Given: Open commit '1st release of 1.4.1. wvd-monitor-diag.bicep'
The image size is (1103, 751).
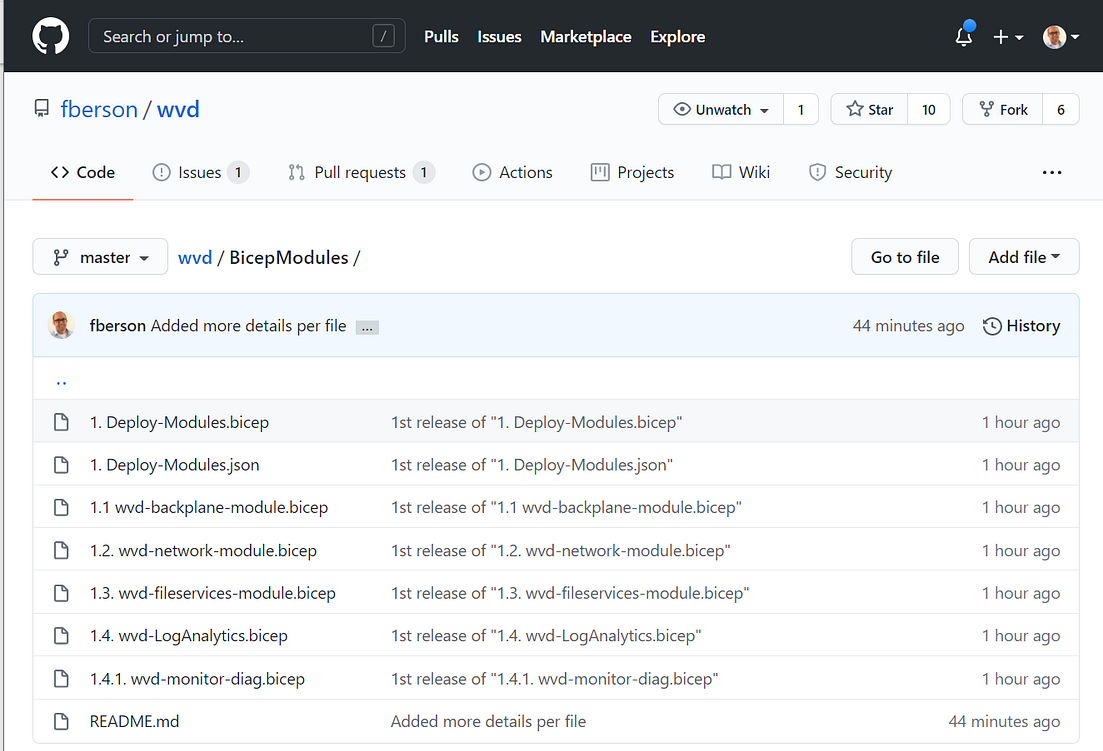Looking at the screenshot, I should point(554,679).
